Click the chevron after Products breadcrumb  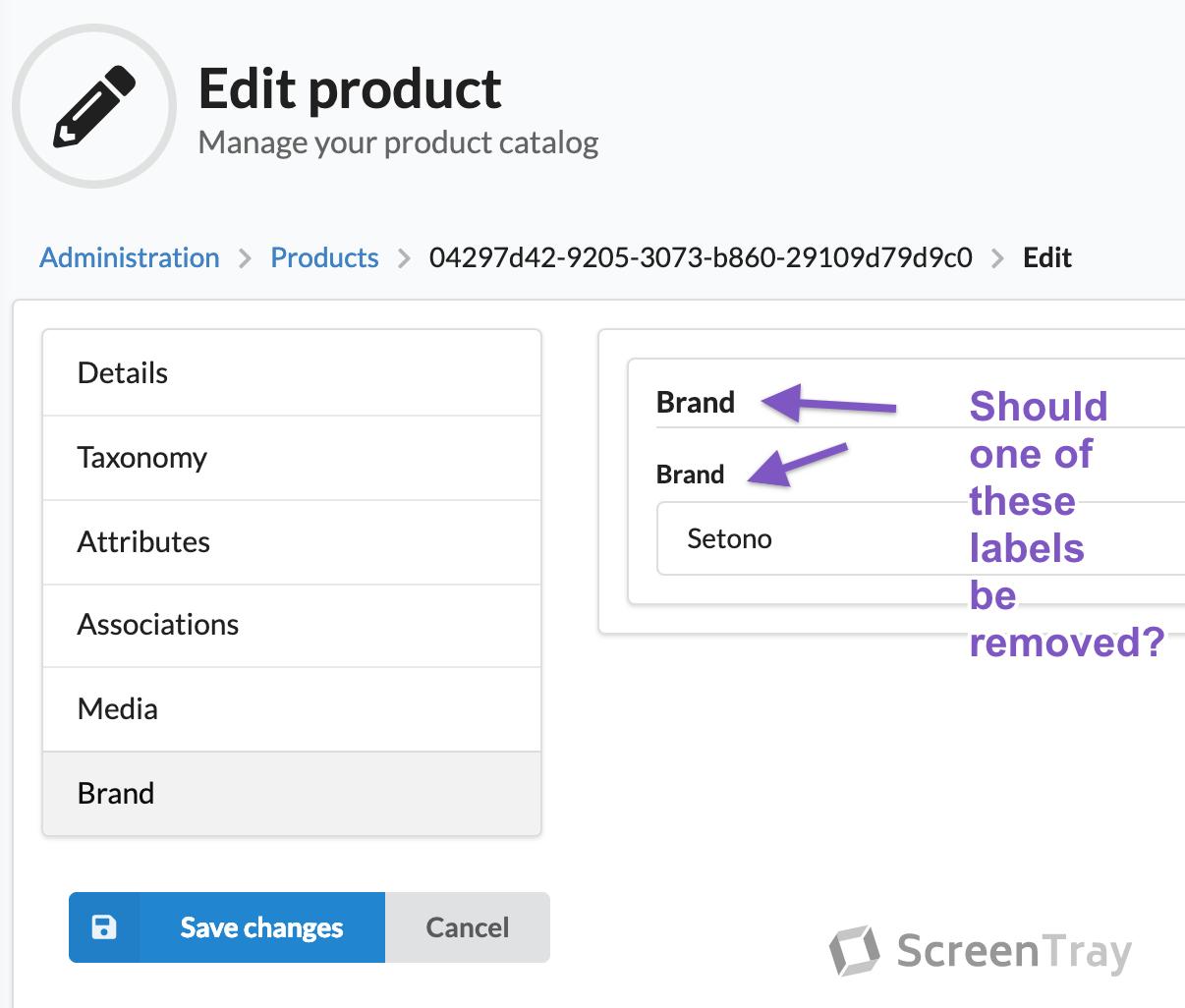pyautogui.click(x=404, y=258)
